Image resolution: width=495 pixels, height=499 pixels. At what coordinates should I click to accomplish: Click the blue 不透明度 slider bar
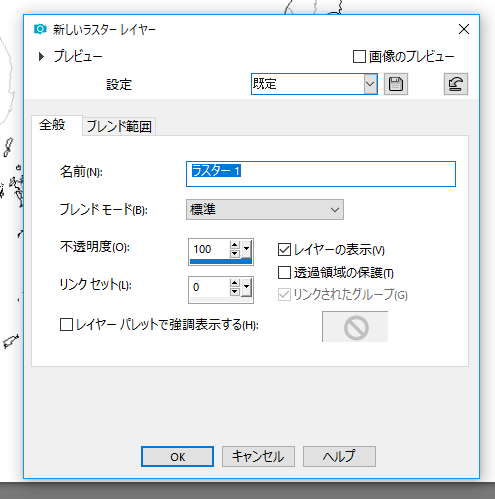click(221, 262)
